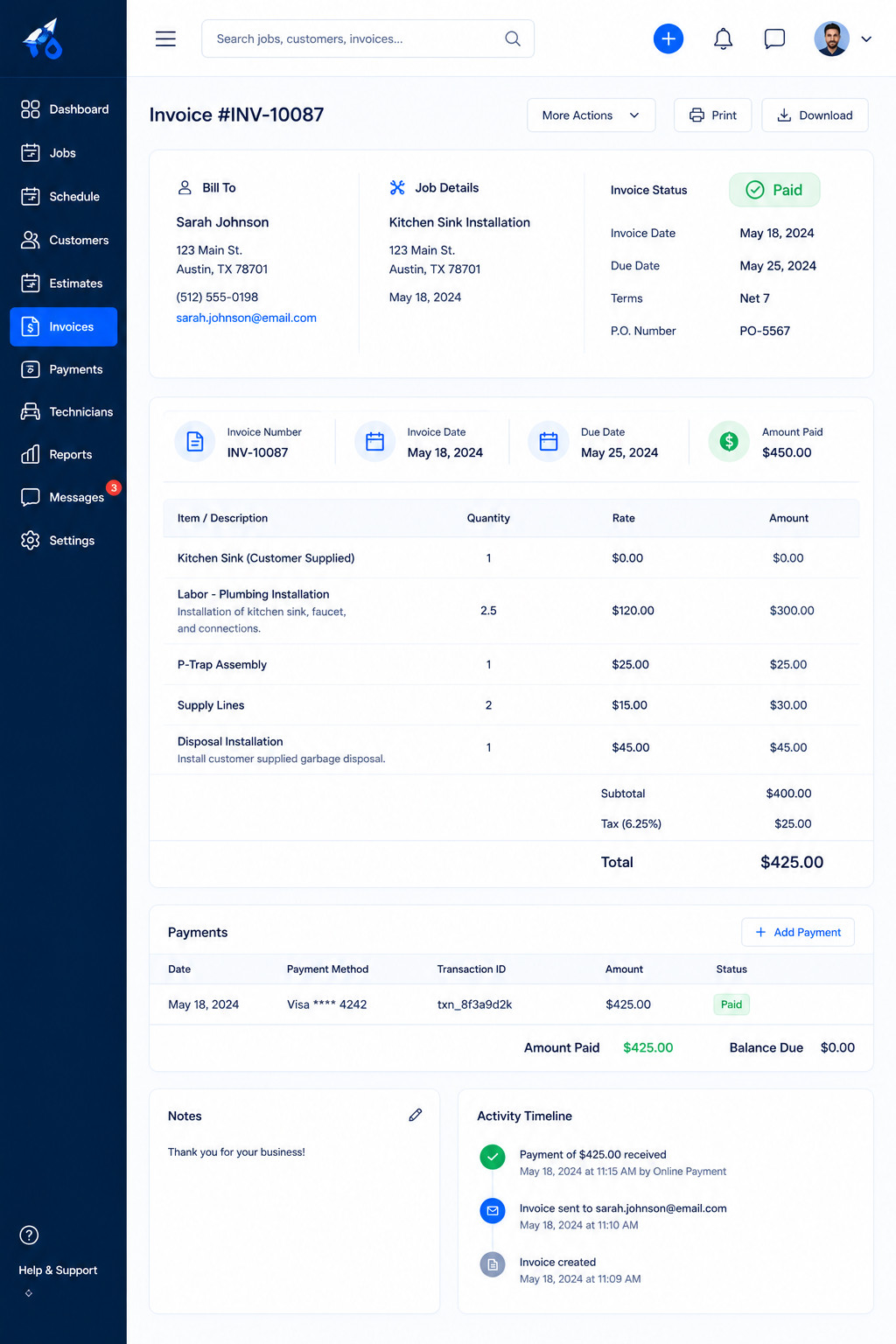Click the small diamond icon below Help
This screenshot has width=896, height=1344.
point(29,1293)
